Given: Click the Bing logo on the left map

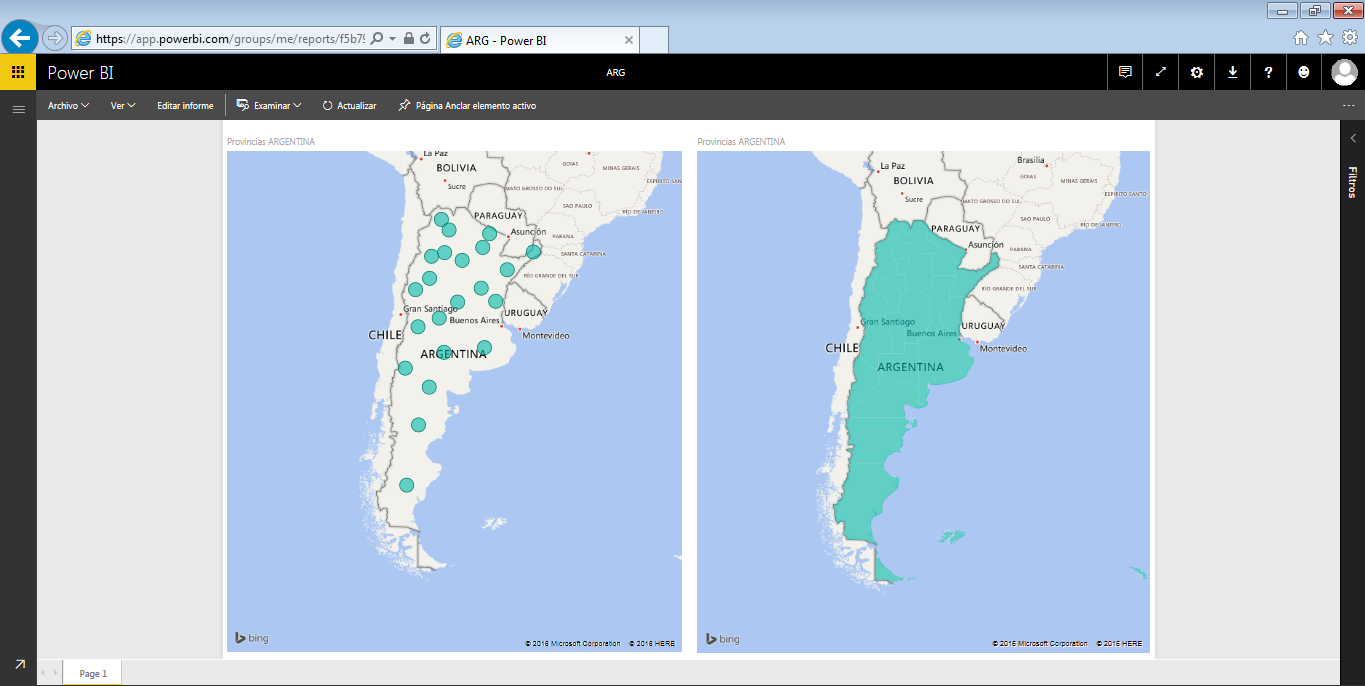Looking at the screenshot, I should click(x=251, y=638).
